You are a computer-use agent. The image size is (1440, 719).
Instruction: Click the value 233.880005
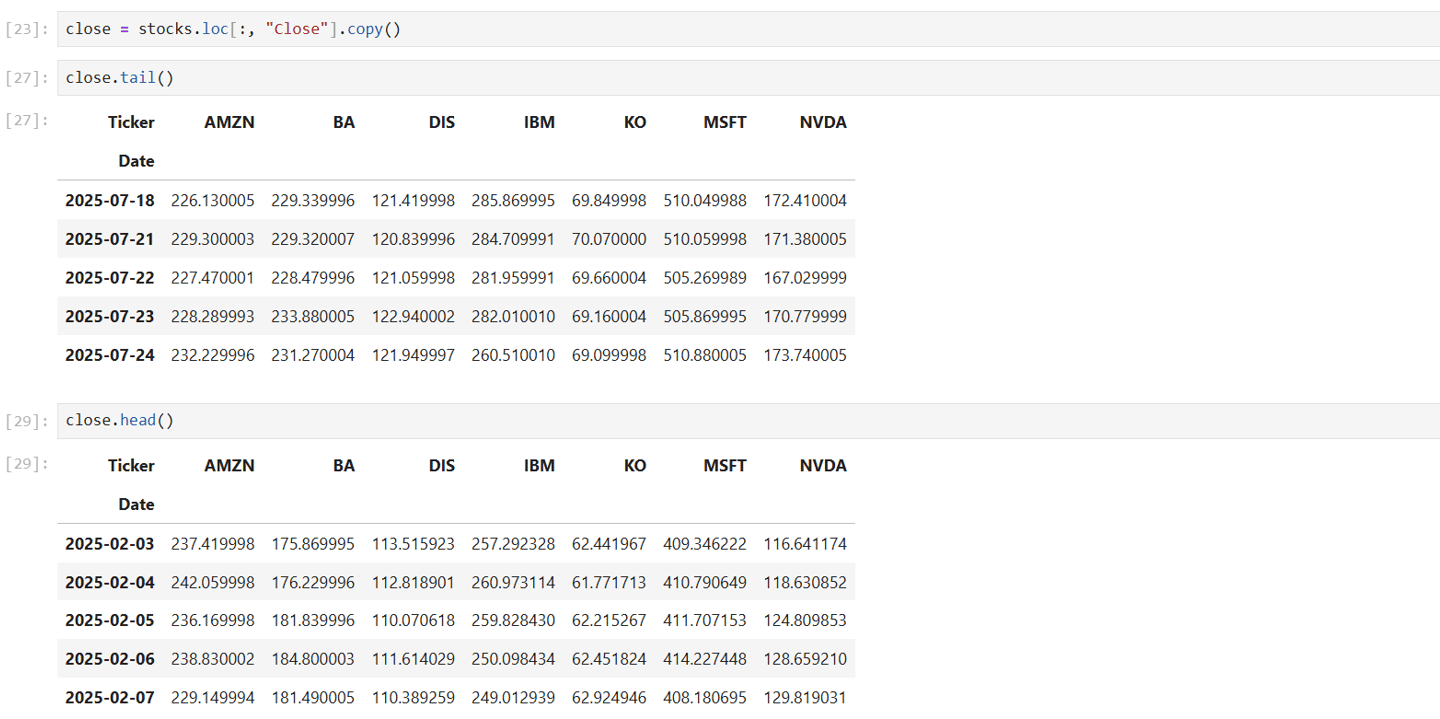313,316
